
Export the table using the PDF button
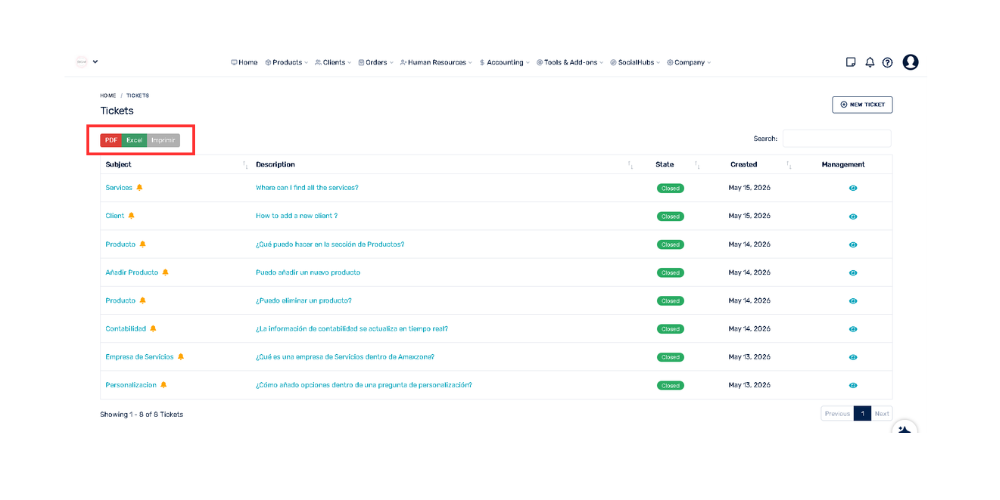click(x=111, y=140)
